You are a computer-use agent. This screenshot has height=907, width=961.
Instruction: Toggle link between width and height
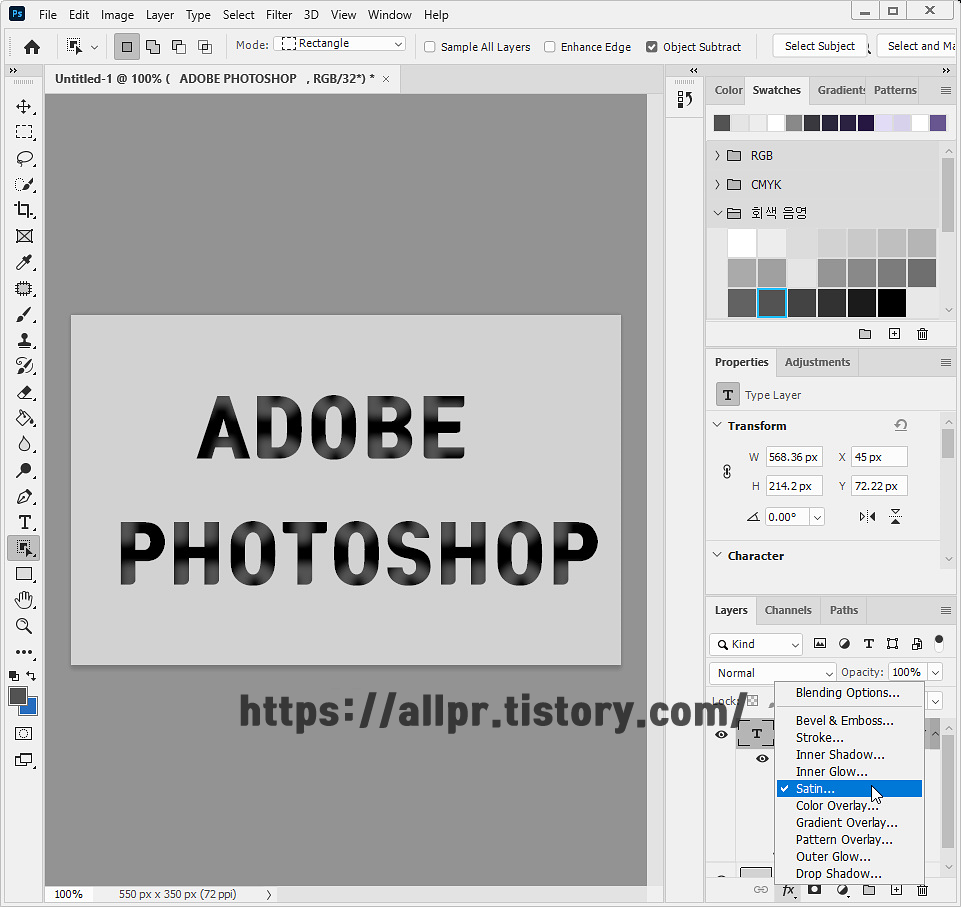[727, 472]
